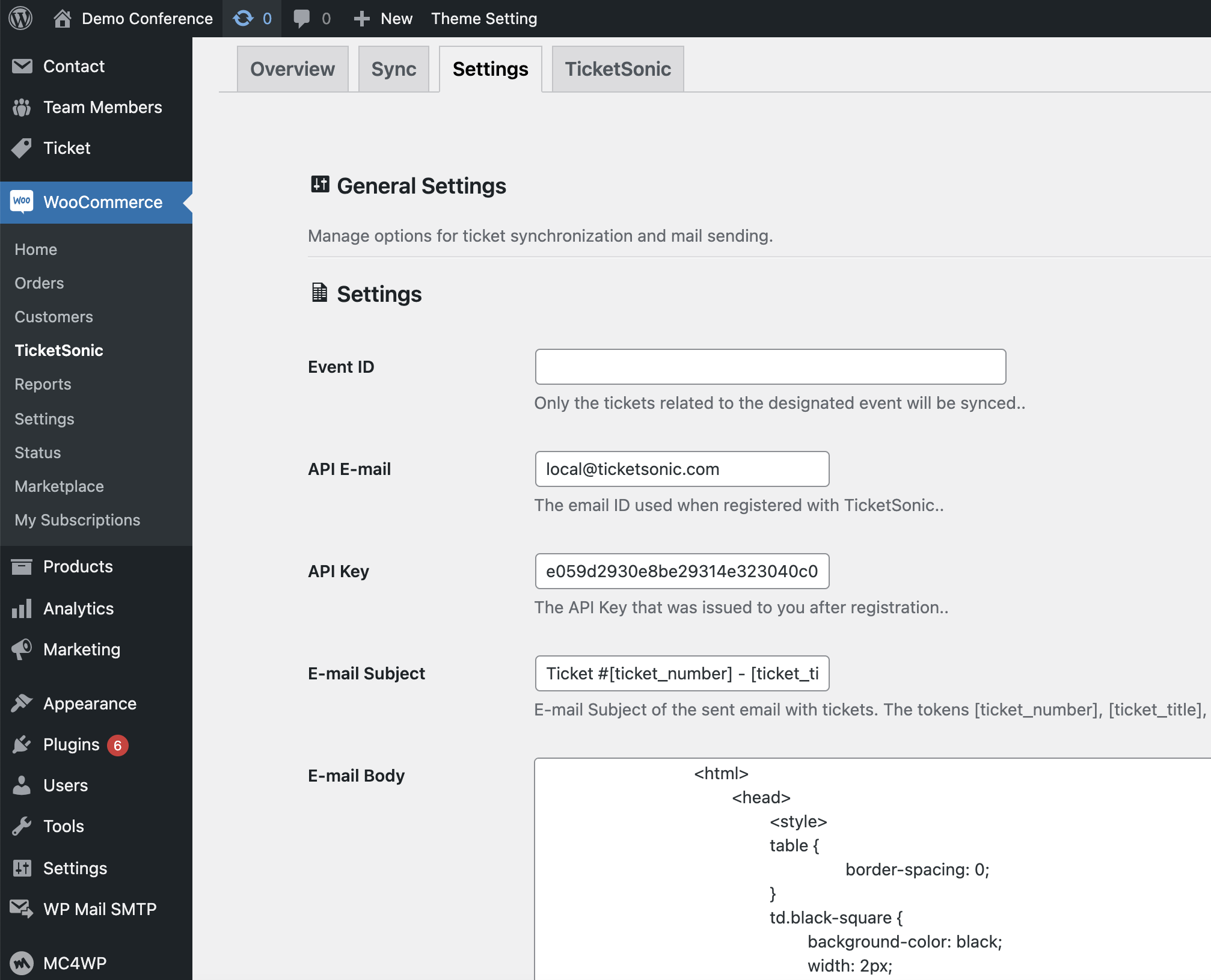Click the Marketing megaphone icon
1211x980 pixels.
click(x=22, y=649)
